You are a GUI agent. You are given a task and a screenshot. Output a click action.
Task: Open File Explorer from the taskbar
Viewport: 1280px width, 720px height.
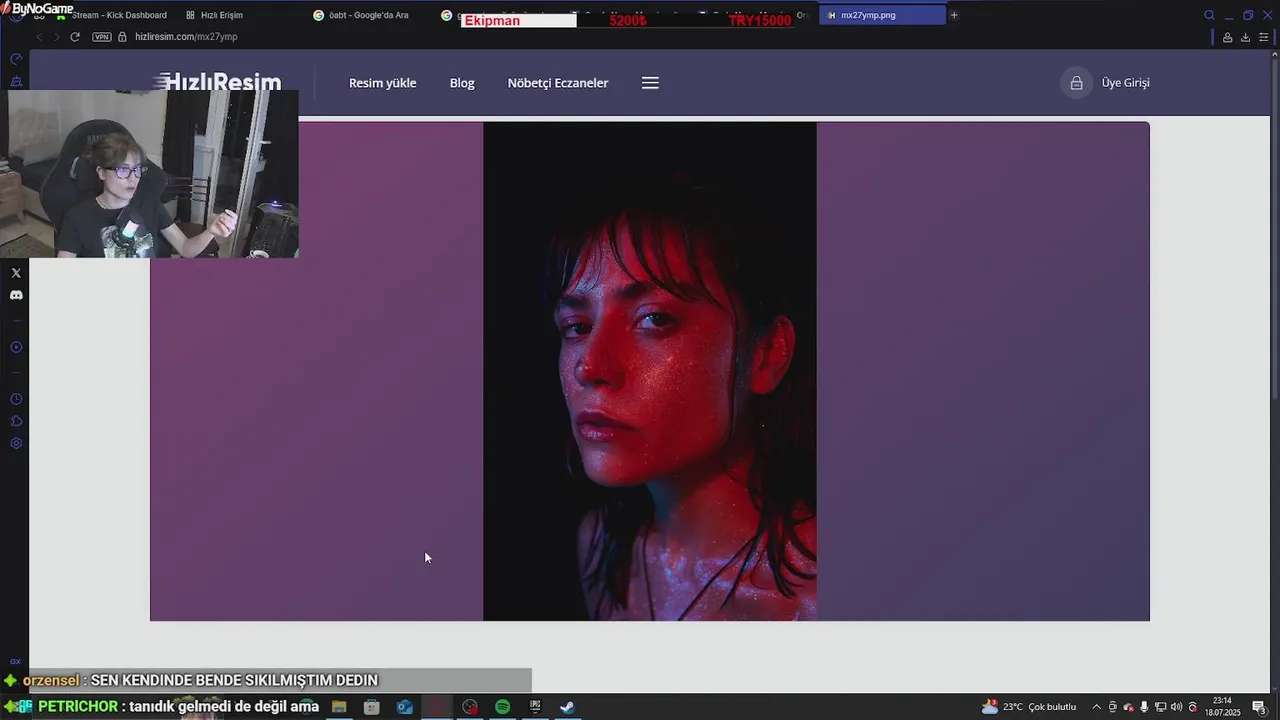coord(339,707)
